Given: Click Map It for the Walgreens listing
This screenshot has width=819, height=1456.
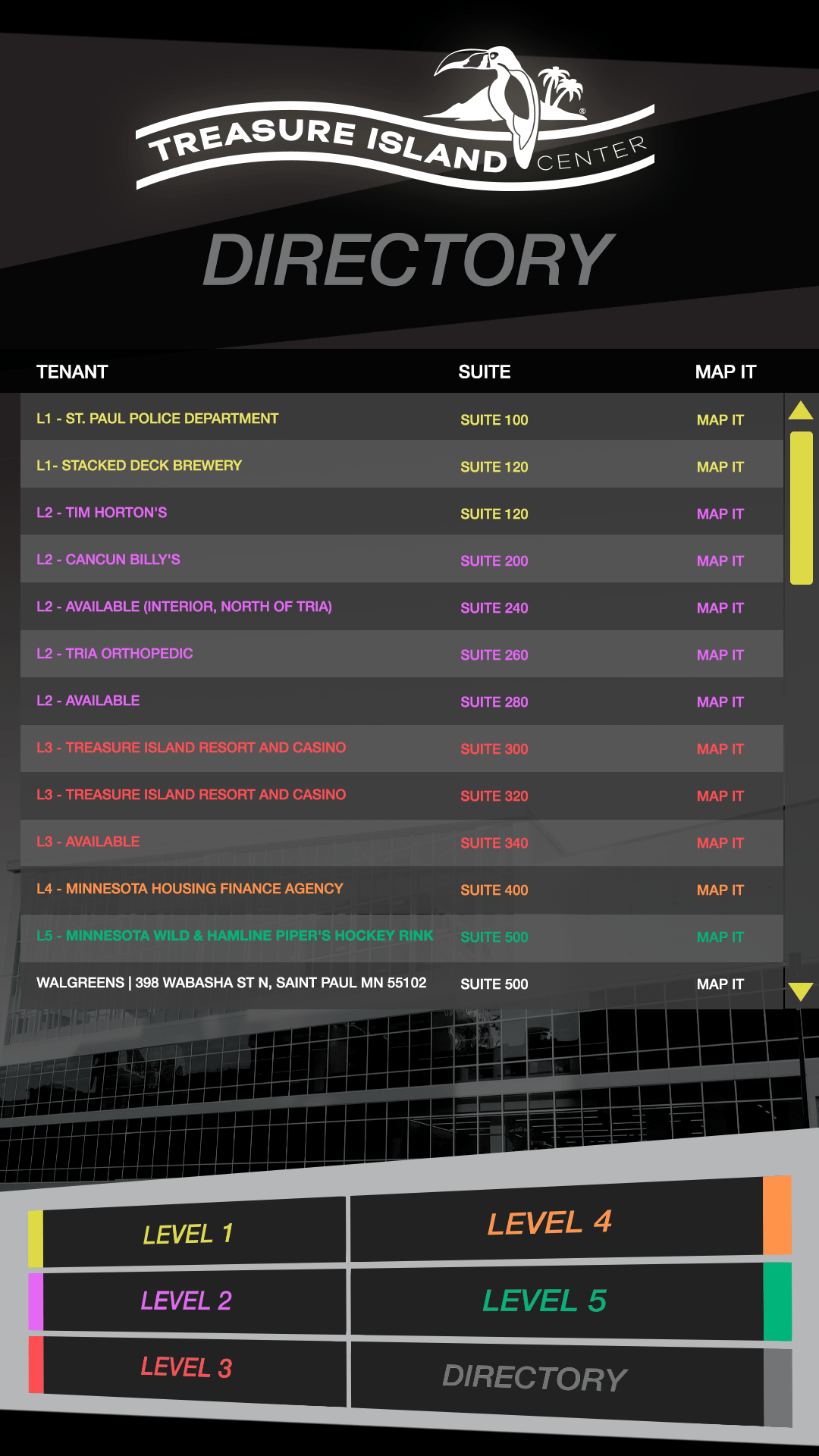Looking at the screenshot, I should [x=720, y=984].
